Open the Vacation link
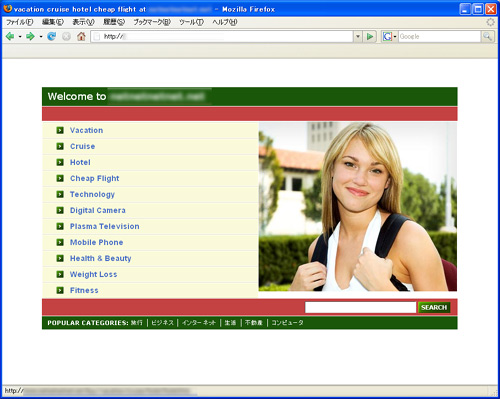The width and height of the screenshot is (500, 399). pos(86,130)
